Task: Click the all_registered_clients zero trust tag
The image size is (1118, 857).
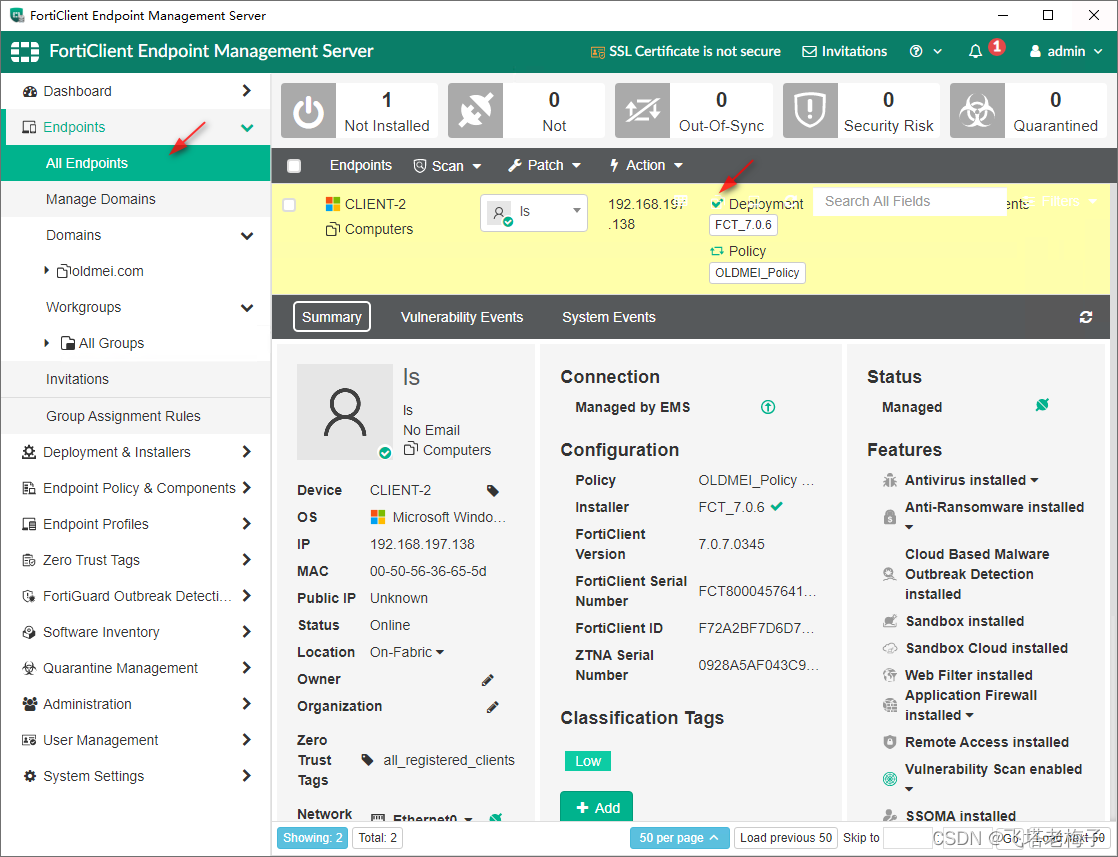Action: pyautogui.click(x=448, y=760)
